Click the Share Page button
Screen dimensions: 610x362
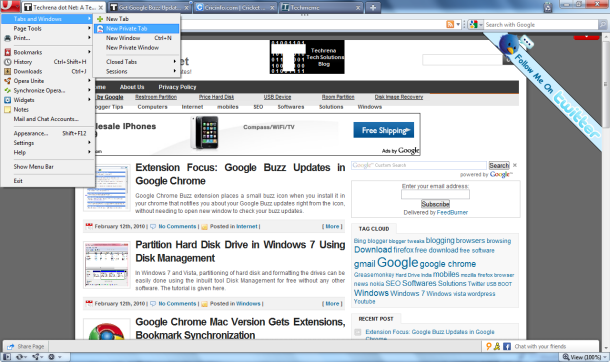[26, 346]
